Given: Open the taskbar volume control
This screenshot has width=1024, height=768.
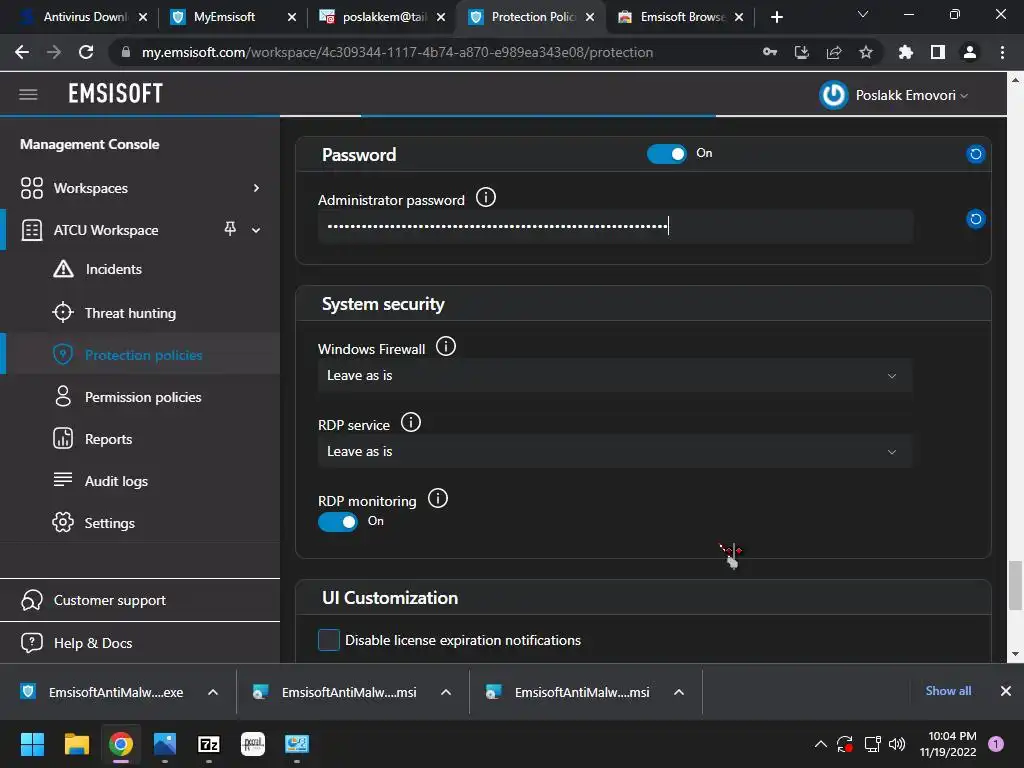Looking at the screenshot, I should coord(897,744).
